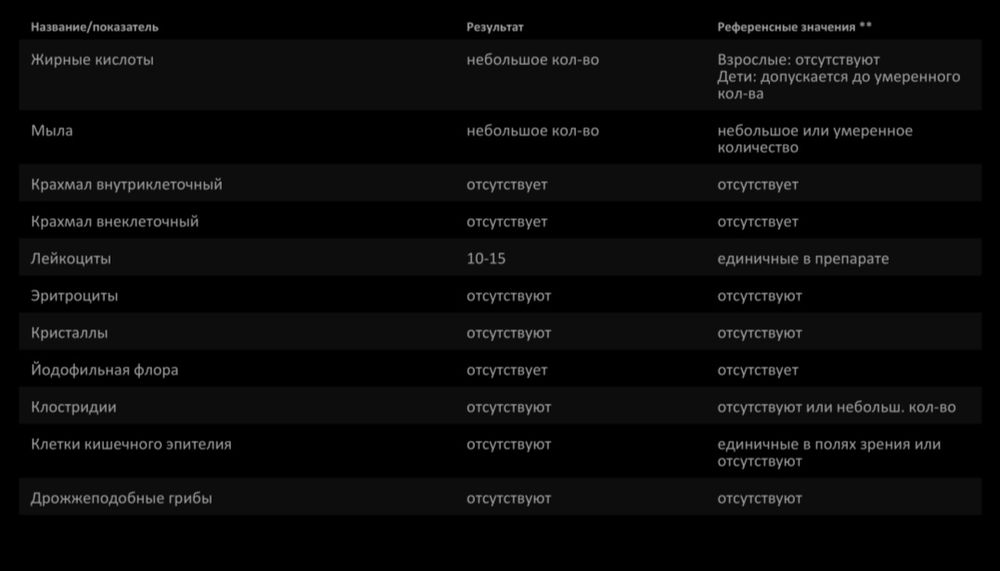Select the Клостридии row label
This screenshot has height=571, width=1000.
pyautogui.click(x=74, y=407)
